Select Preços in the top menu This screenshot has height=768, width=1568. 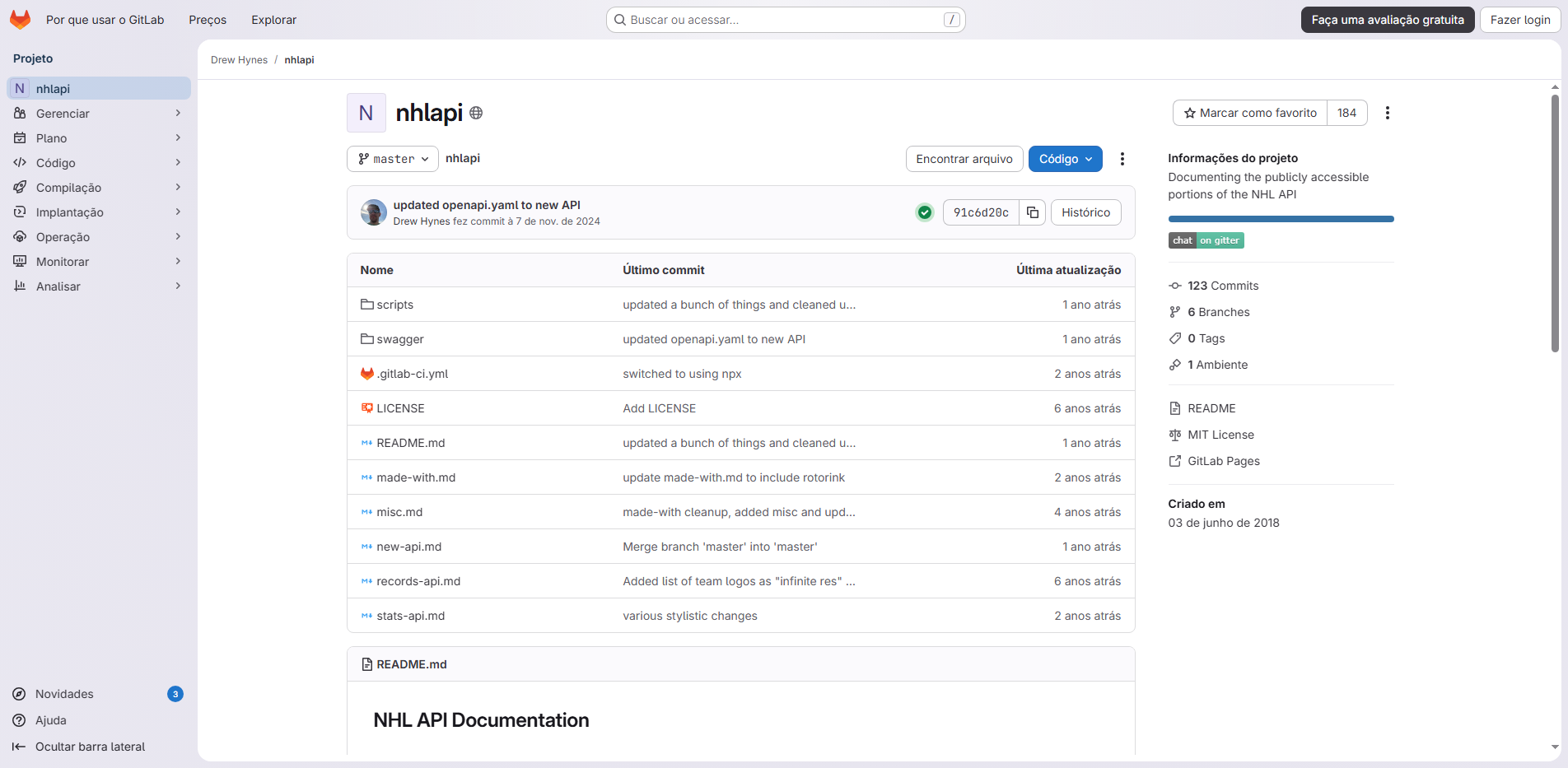[207, 19]
